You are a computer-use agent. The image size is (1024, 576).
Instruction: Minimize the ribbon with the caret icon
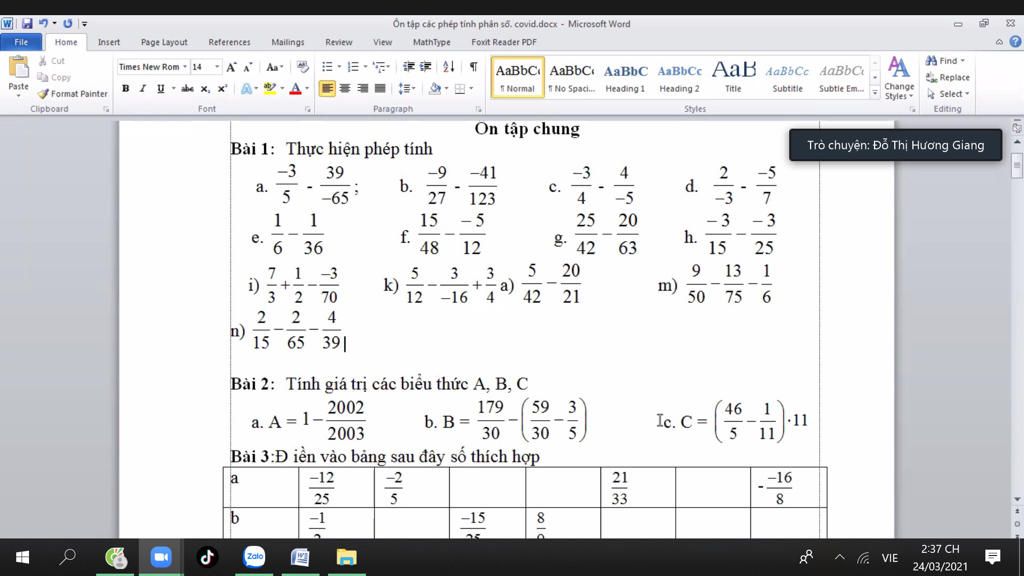coord(999,42)
